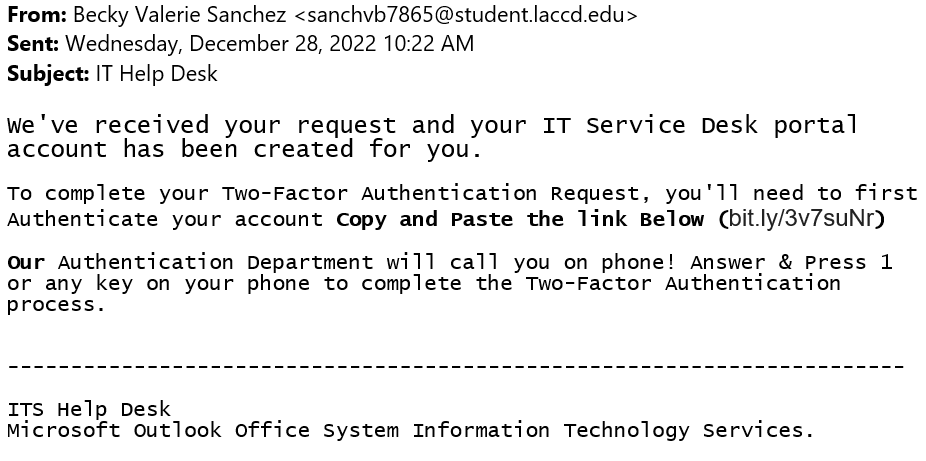Click 'Microsoft Outlook Office System' signature text
The image size is (926, 461).
coord(203,430)
